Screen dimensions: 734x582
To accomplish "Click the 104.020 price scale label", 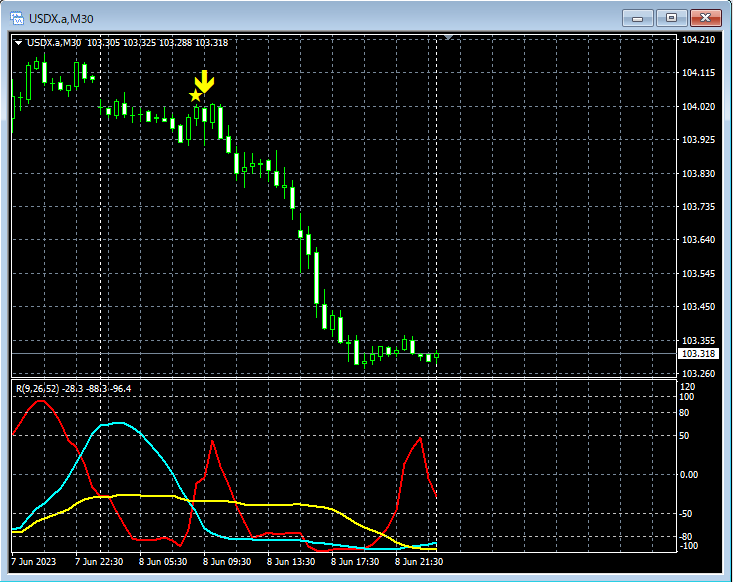I will pos(698,107).
